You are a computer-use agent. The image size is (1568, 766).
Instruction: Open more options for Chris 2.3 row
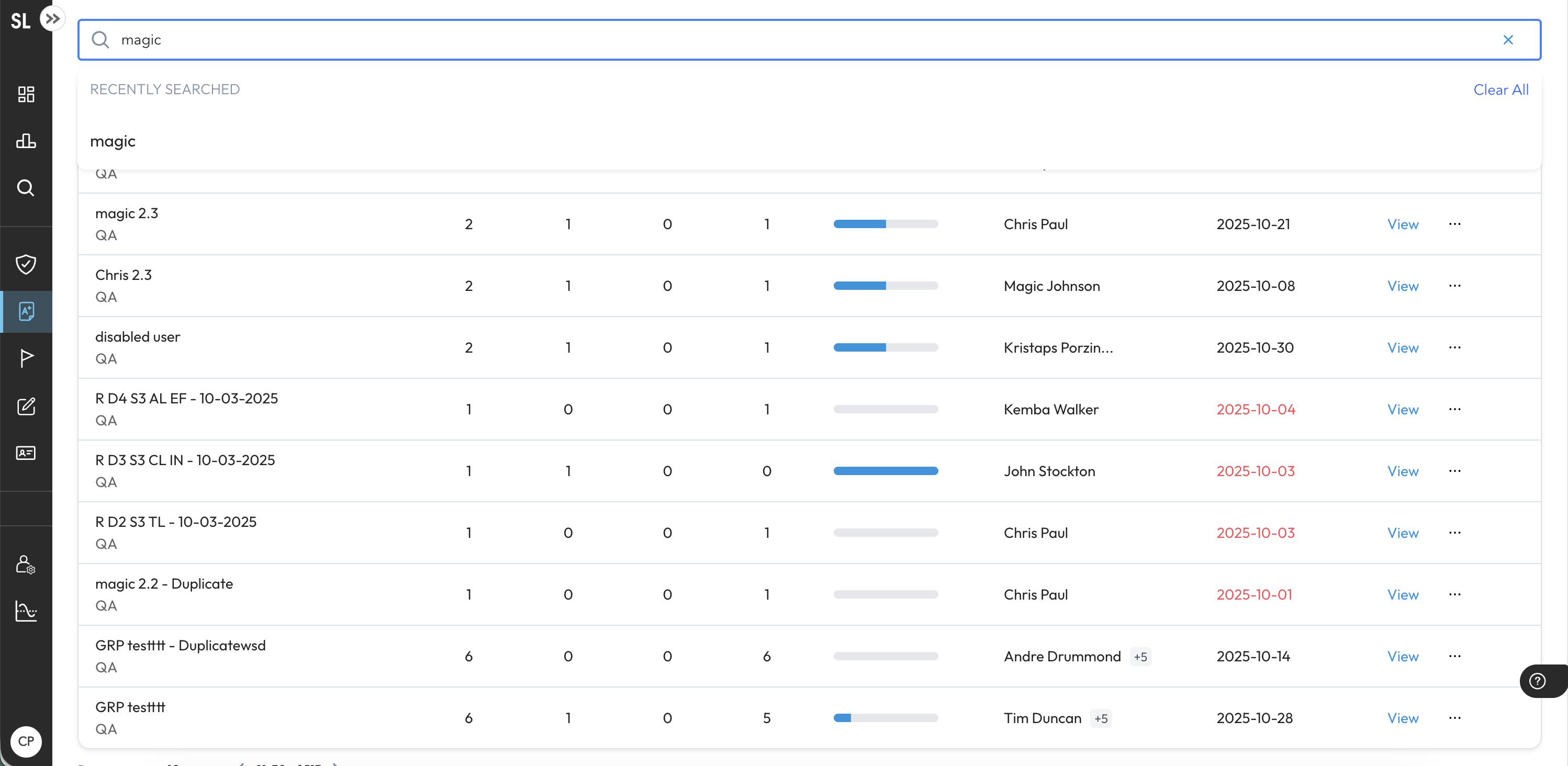point(1455,286)
